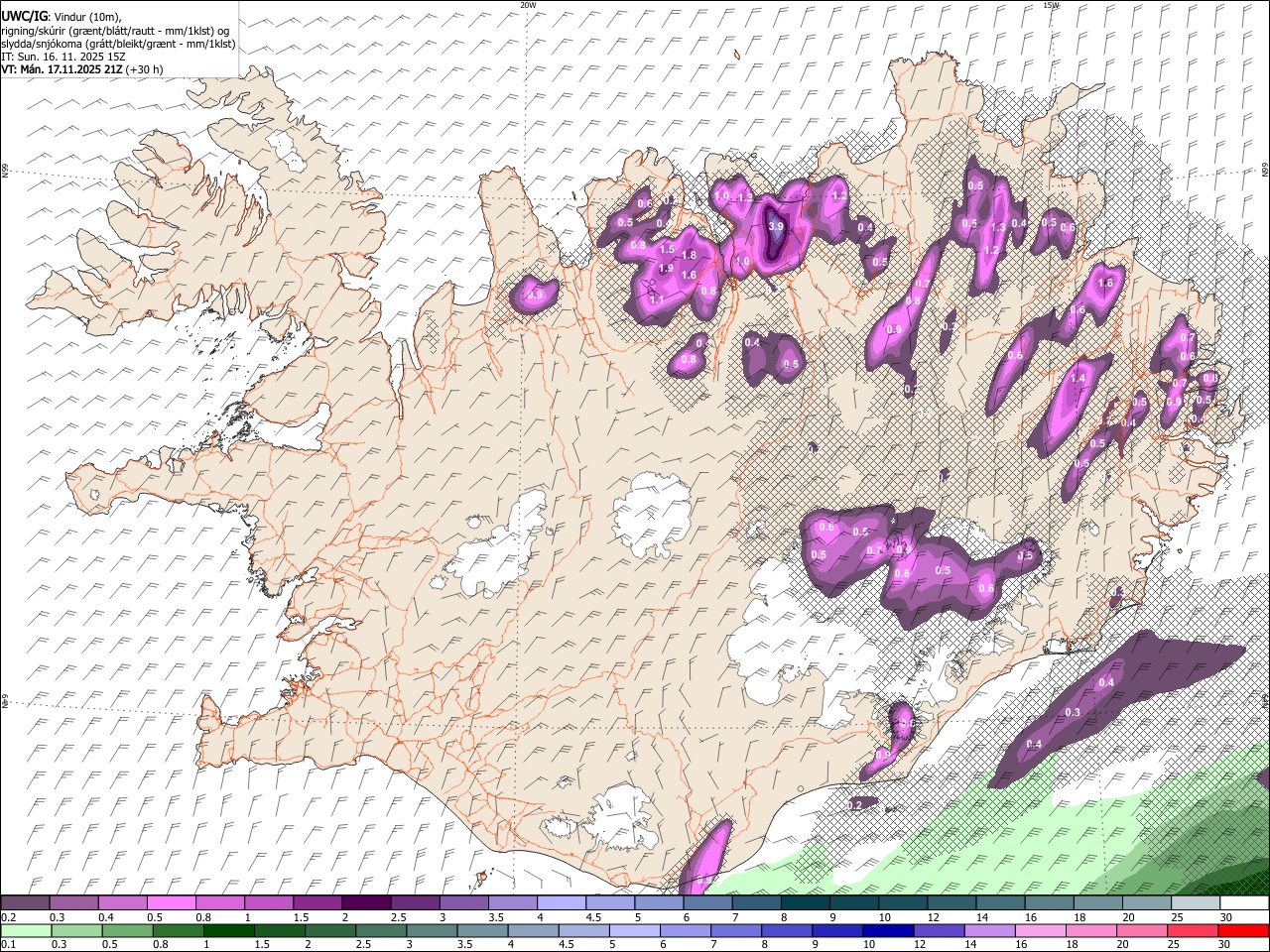Image resolution: width=1270 pixels, height=952 pixels.
Task: Select the bright pink 0.5 snow scale swatch
Action: tap(171, 903)
